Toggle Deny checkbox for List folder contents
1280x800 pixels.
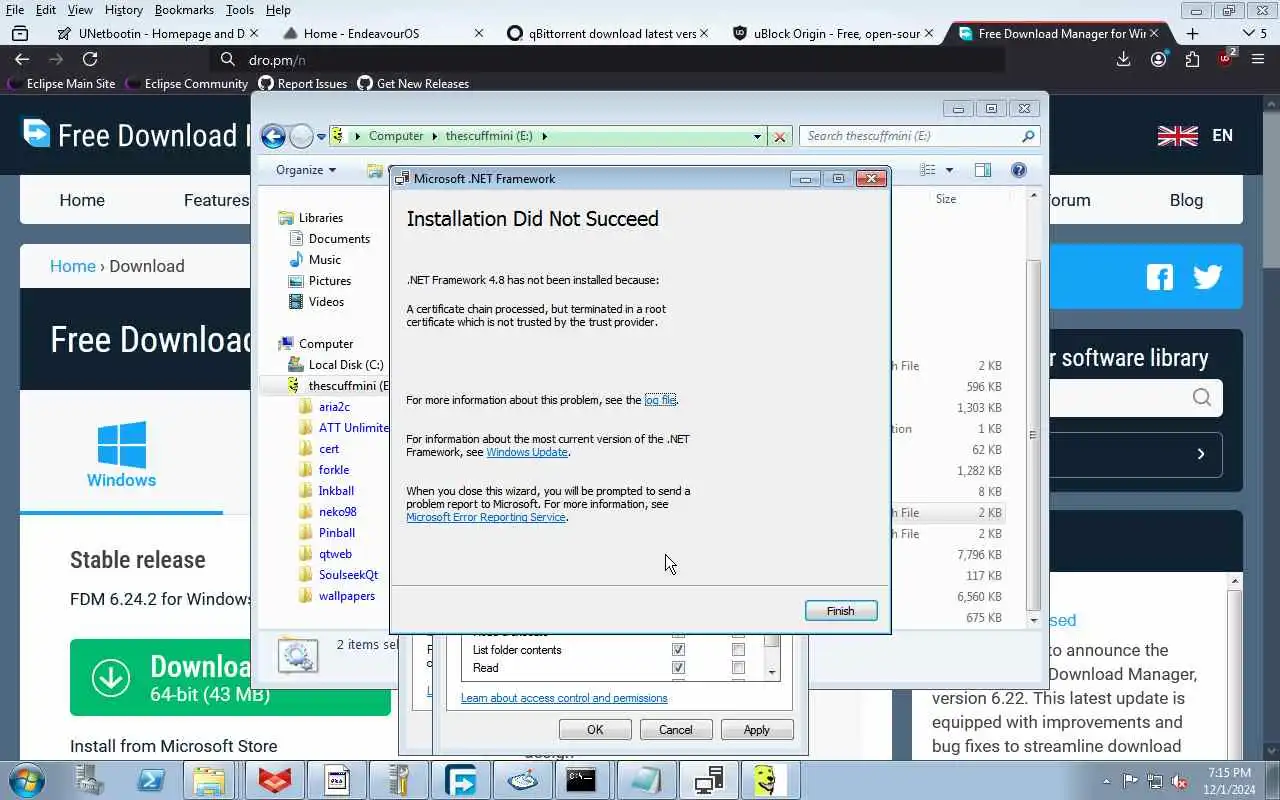738,650
